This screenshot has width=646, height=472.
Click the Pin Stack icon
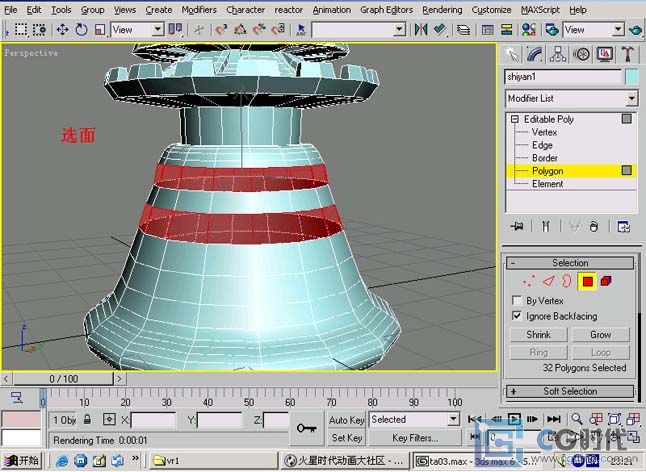[517, 226]
